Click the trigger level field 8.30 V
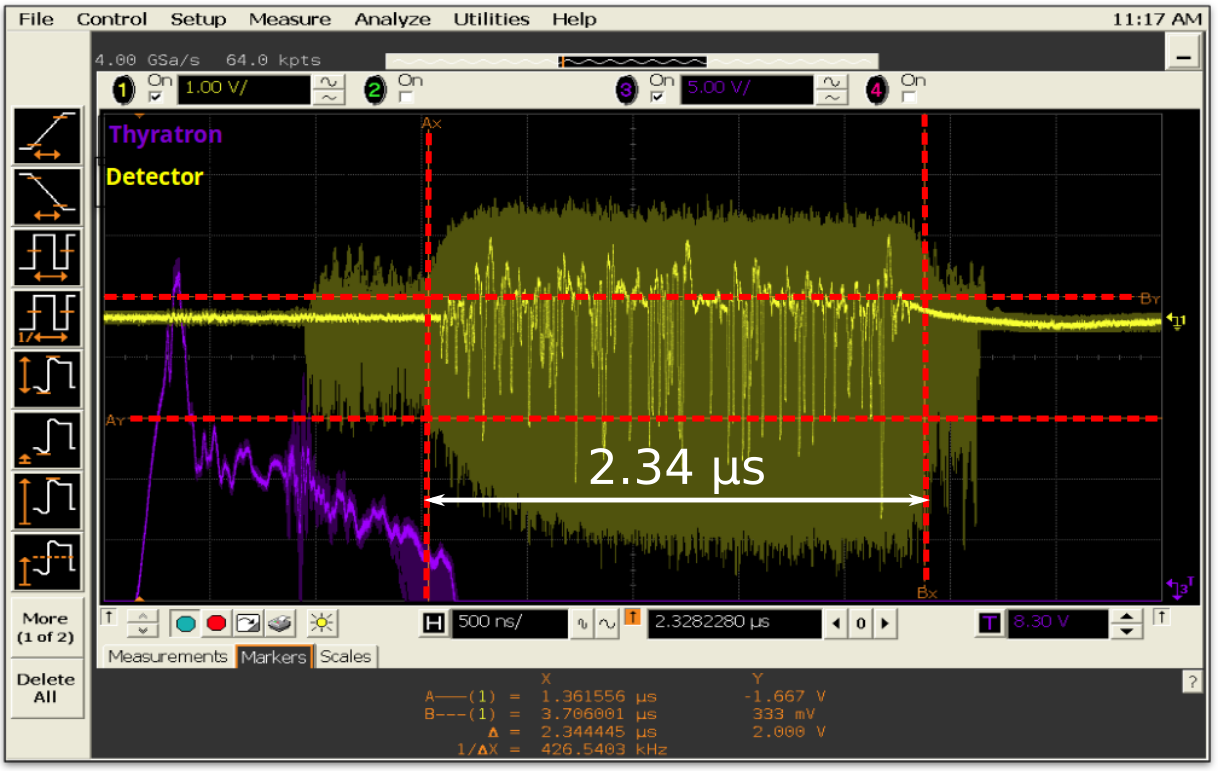 click(x=1058, y=624)
